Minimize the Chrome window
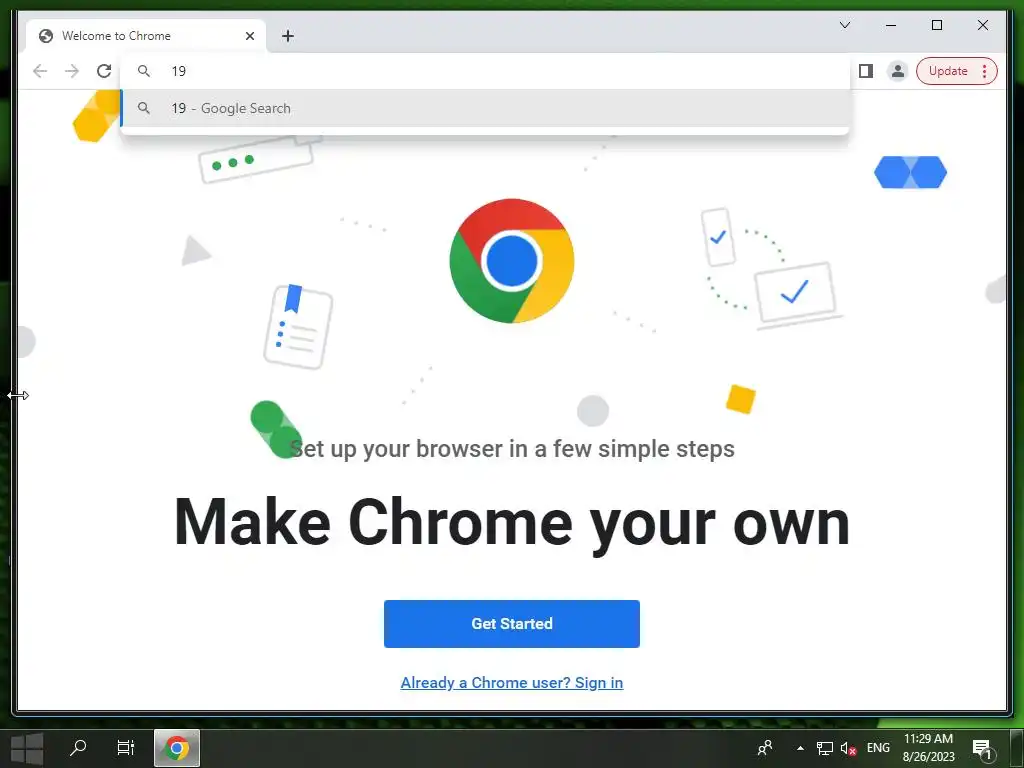 [891, 25]
